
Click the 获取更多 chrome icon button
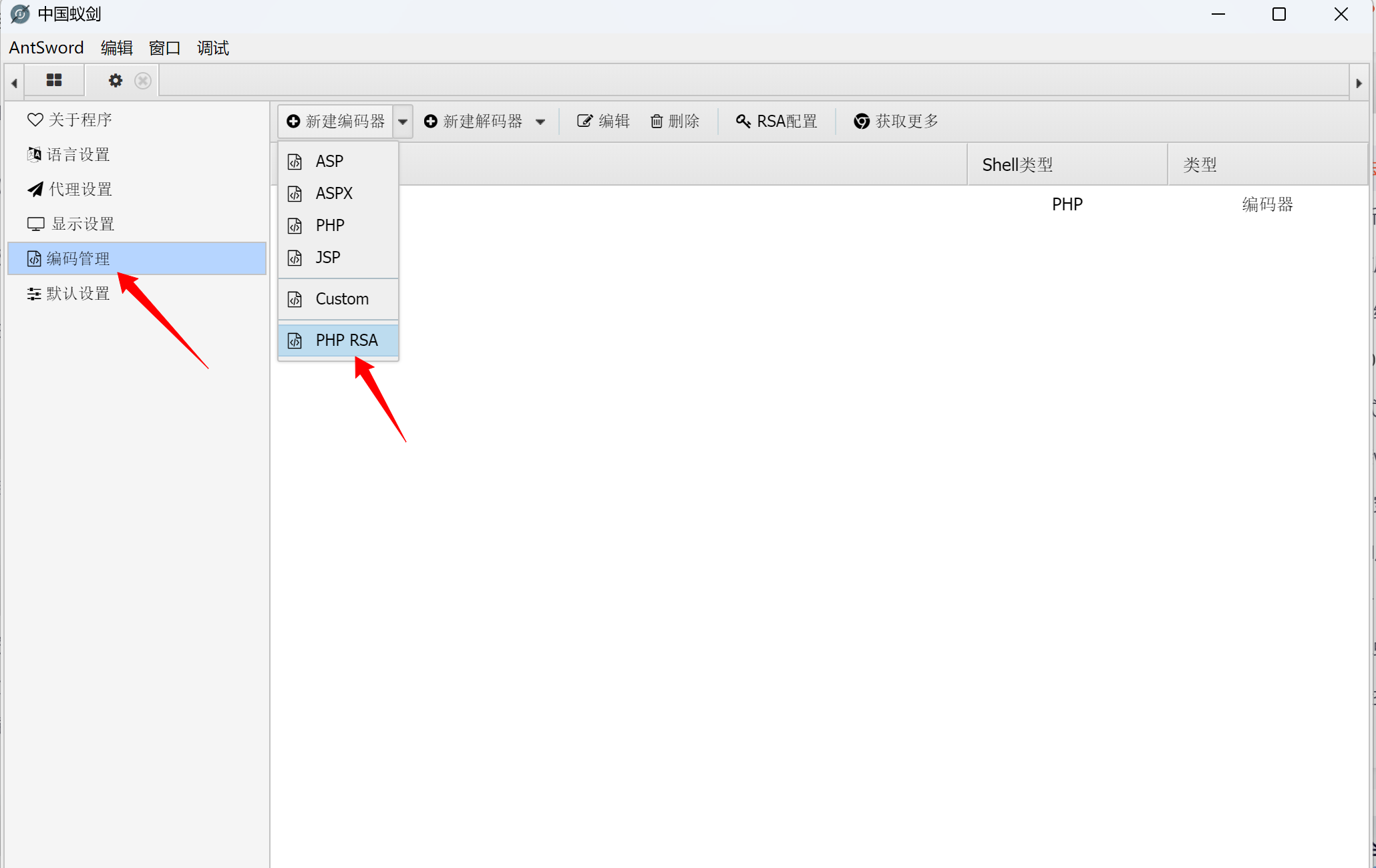(x=896, y=121)
